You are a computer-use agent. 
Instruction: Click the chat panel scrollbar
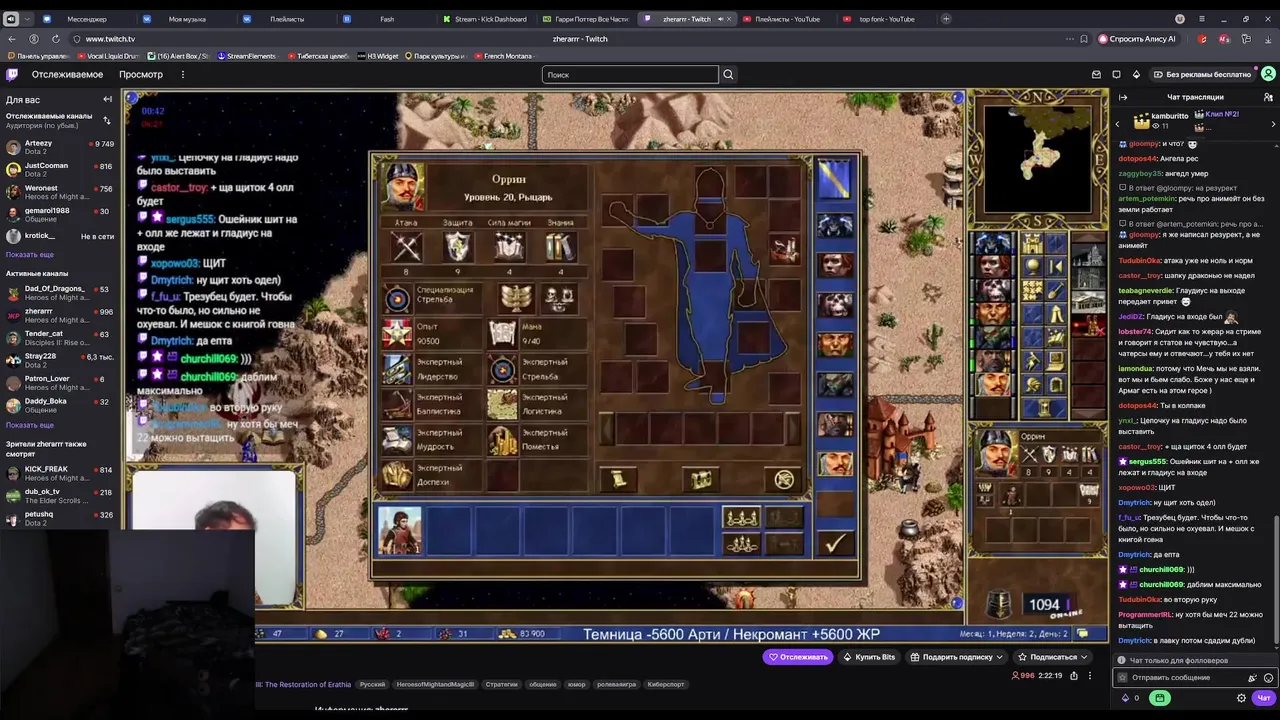tap(1276, 580)
